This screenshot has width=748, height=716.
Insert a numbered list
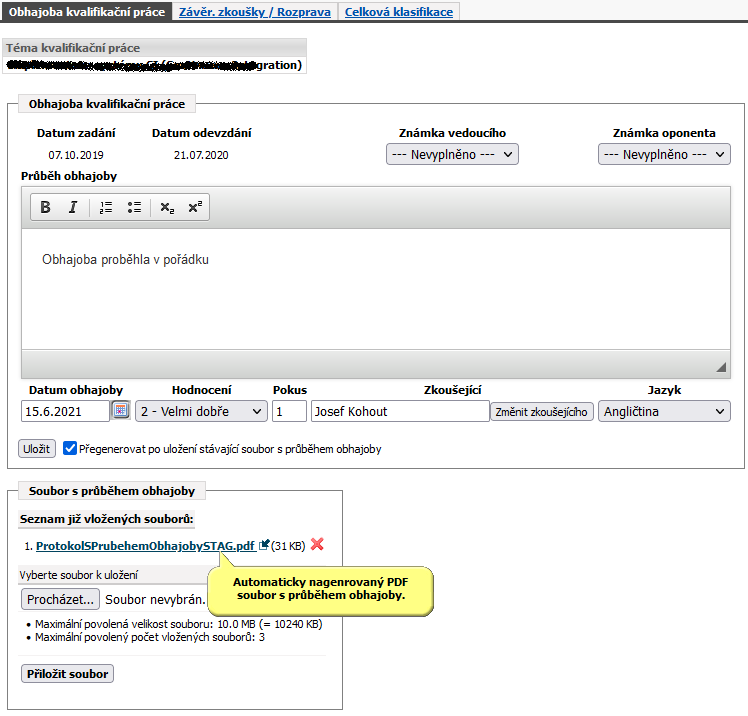(x=105, y=207)
